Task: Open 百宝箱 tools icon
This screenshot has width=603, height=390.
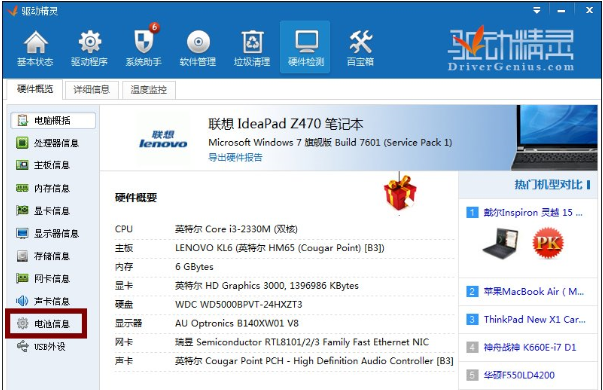Action: tap(360, 48)
